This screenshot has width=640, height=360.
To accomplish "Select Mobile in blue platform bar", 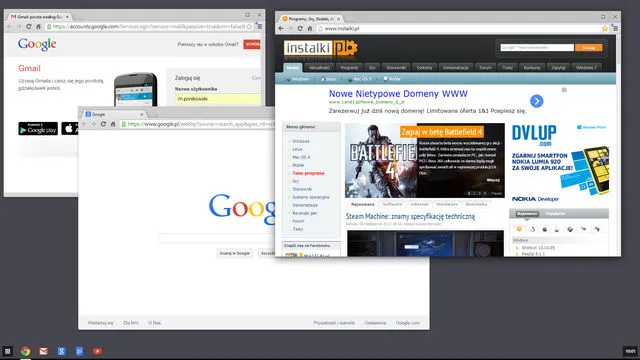I will coord(392,79).
